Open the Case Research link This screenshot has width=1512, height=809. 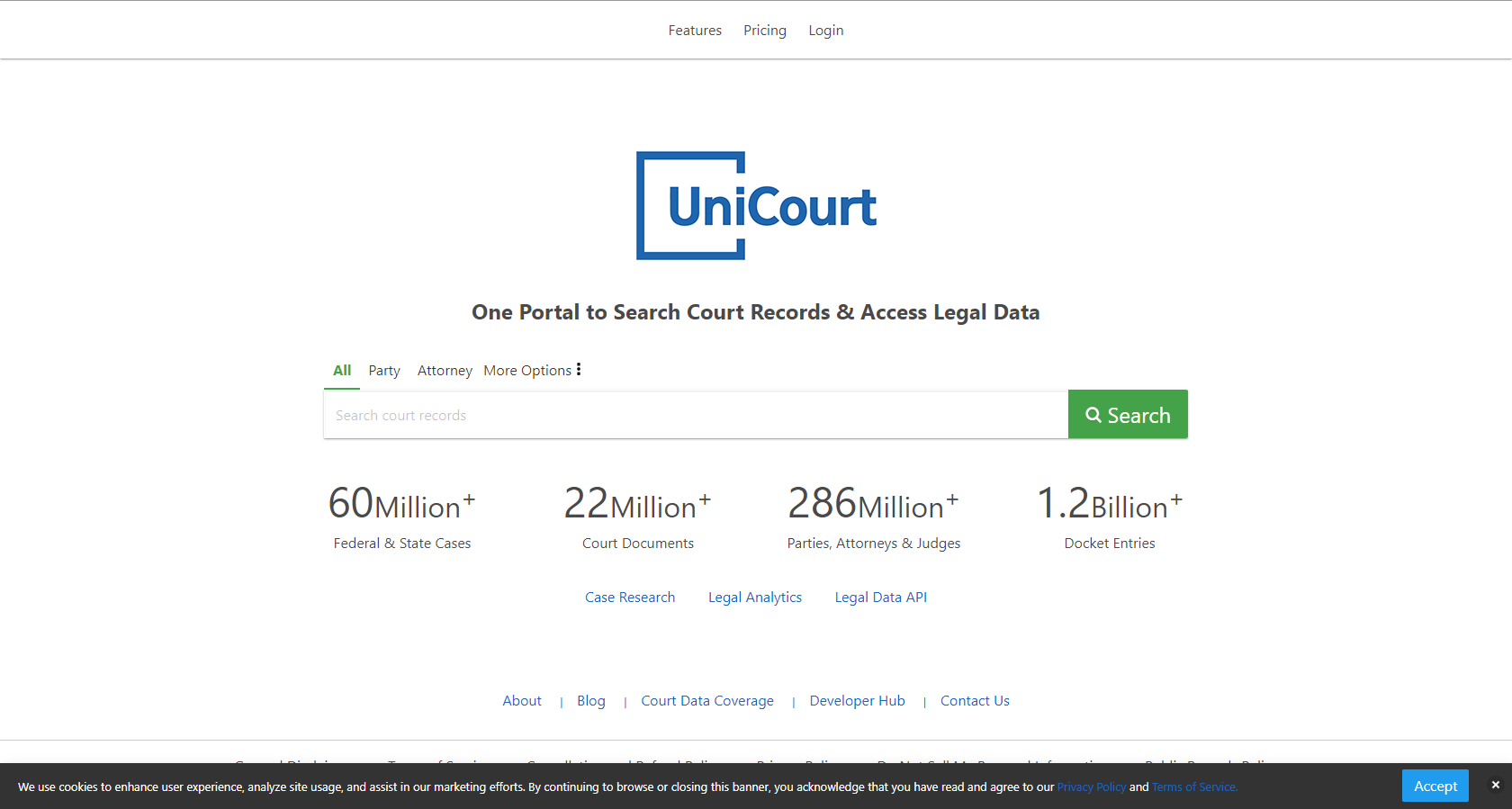[630, 598]
